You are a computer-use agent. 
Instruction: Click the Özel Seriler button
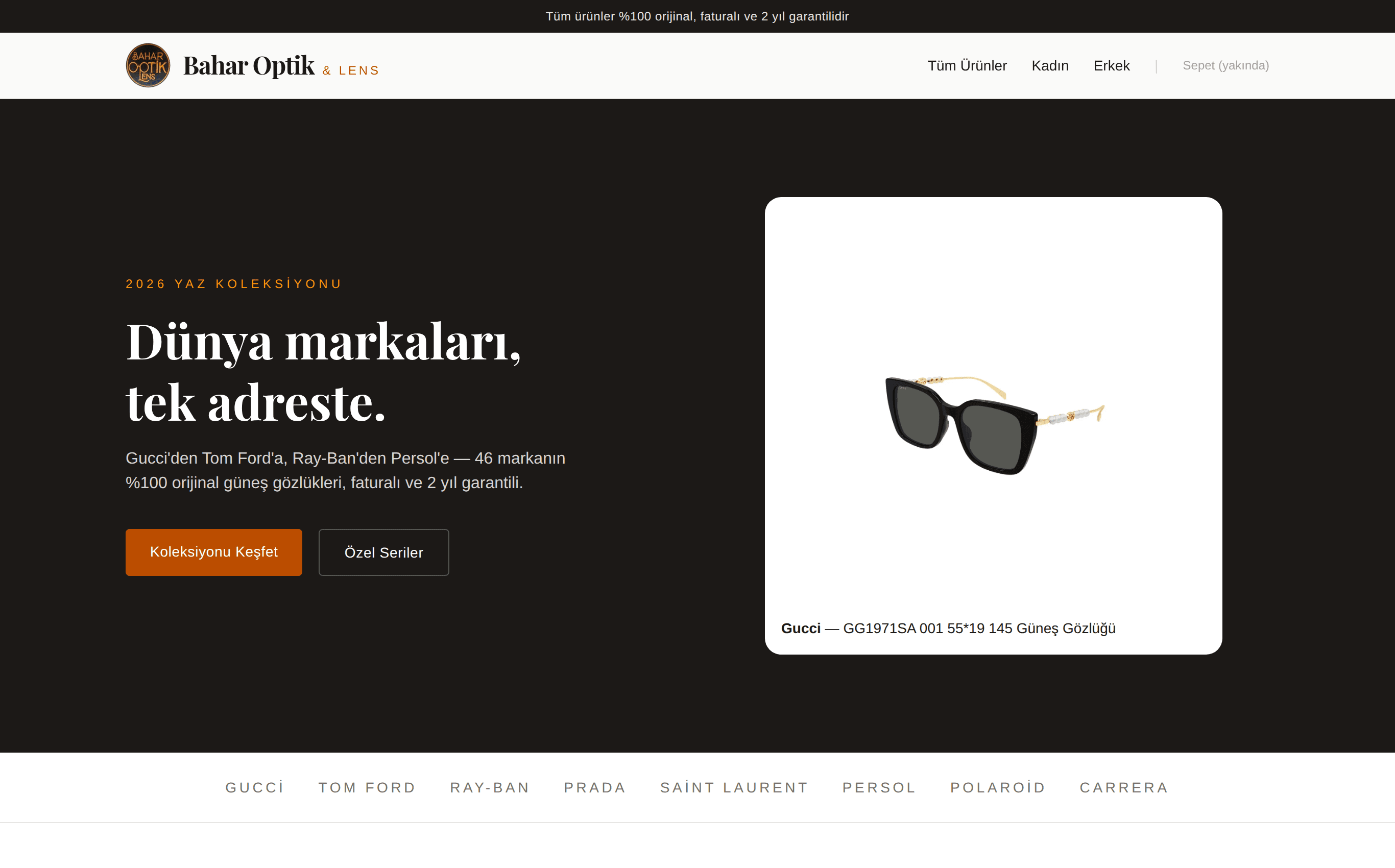click(x=383, y=552)
